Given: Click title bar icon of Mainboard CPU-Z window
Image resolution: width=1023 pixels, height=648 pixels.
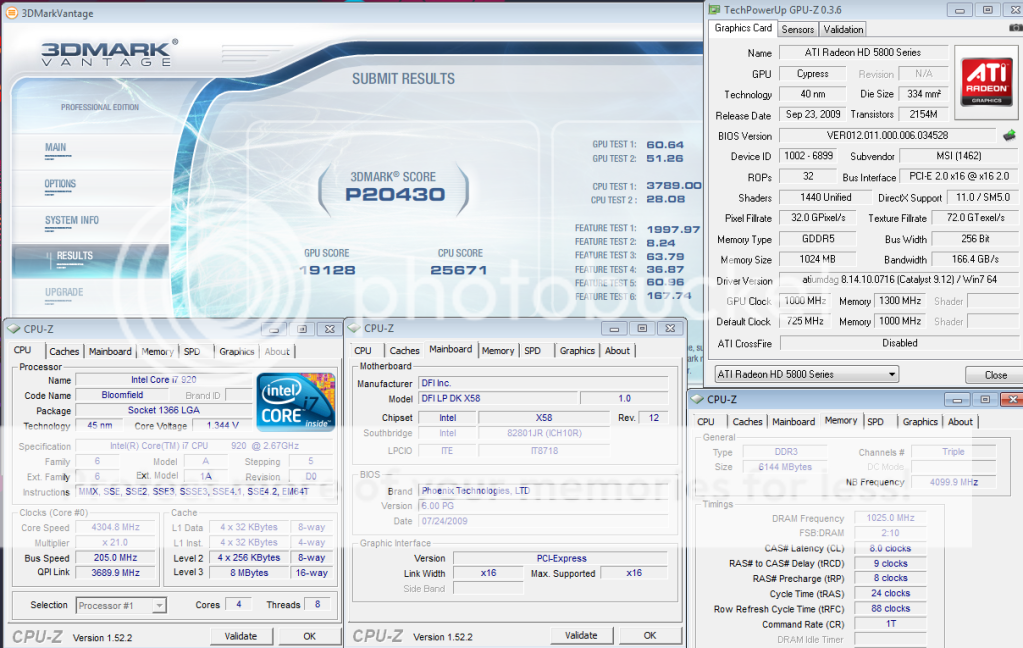Looking at the screenshot, I should click(x=353, y=328).
